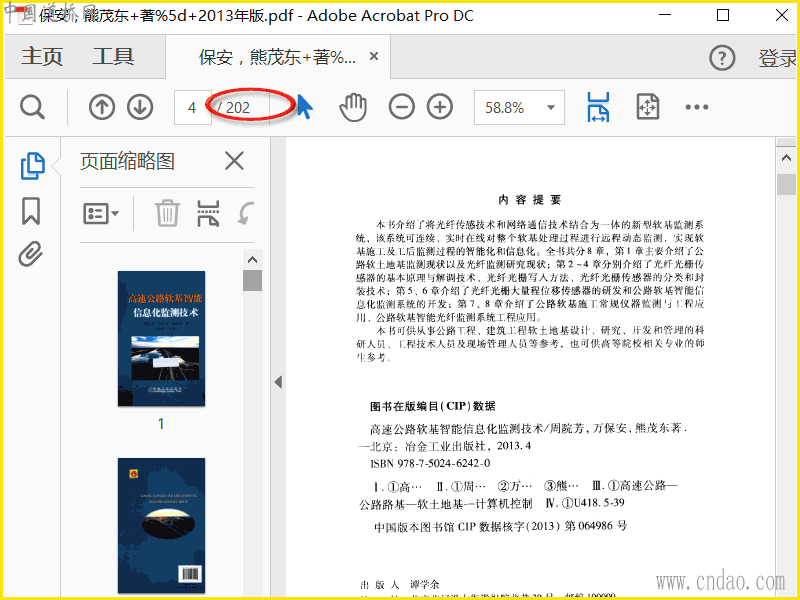Click the 登录 sign-in link

point(778,58)
